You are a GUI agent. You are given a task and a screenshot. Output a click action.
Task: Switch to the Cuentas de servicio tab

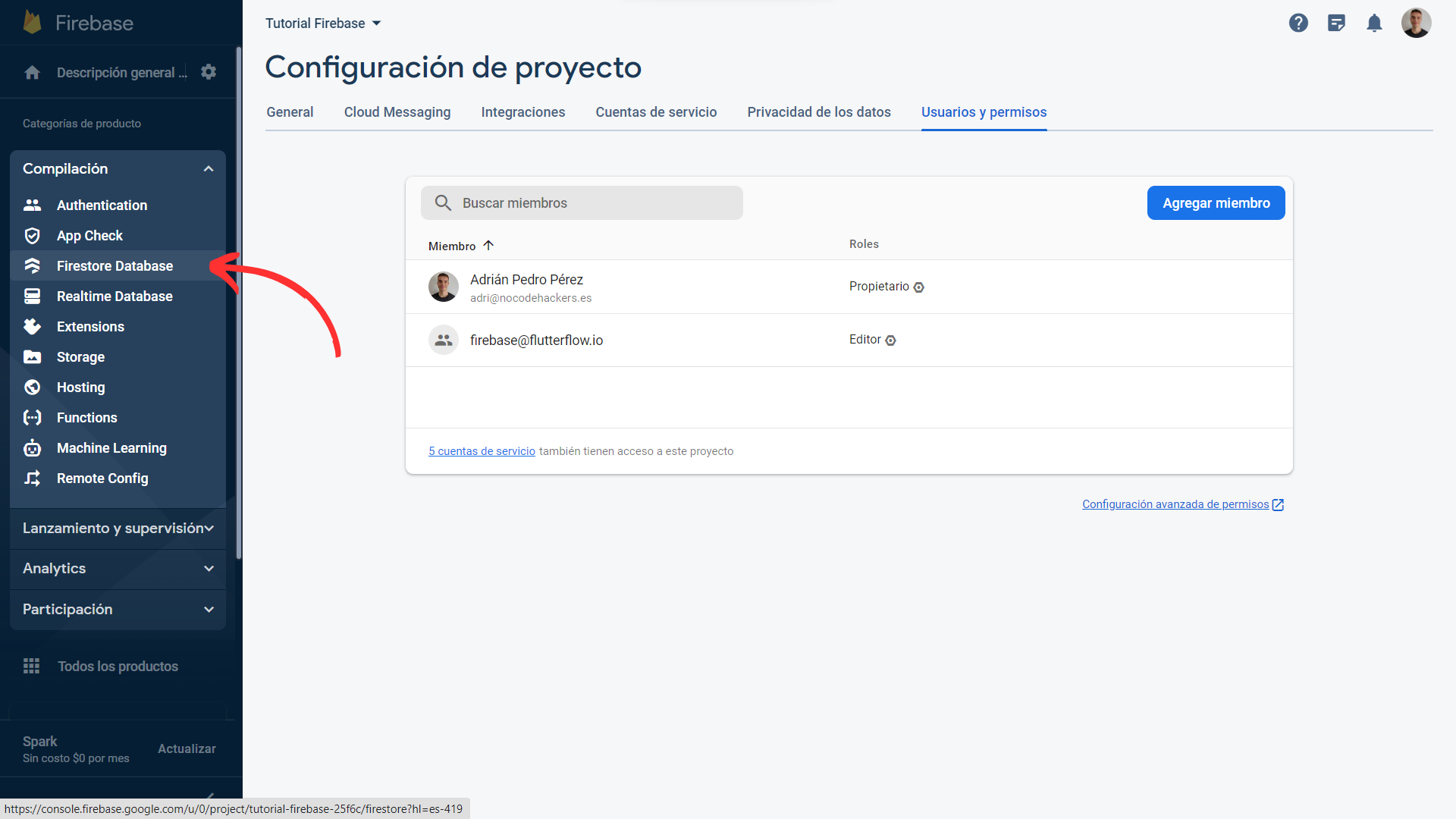tap(656, 111)
